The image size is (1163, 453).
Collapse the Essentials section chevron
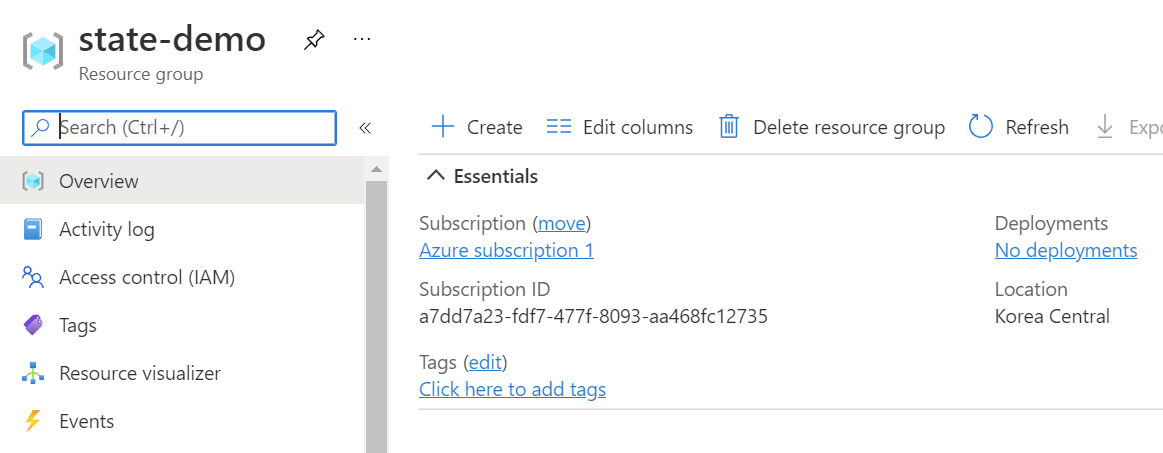pos(437,176)
